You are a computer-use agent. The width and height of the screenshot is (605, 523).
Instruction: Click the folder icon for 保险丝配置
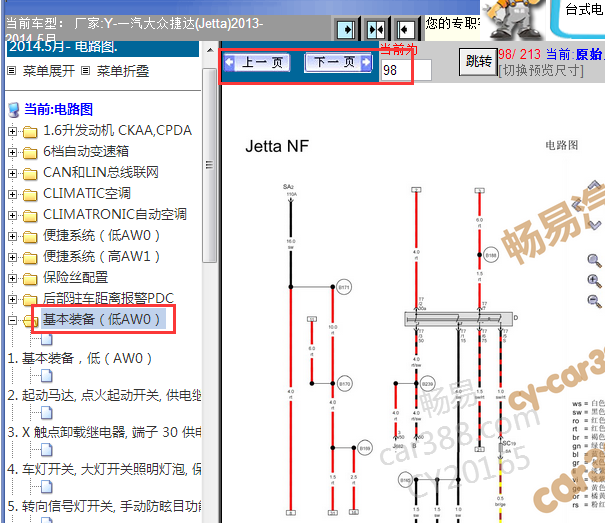[x=30, y=279]
